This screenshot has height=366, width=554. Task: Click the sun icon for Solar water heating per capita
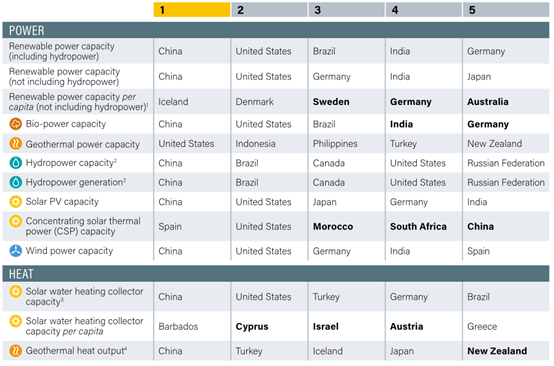tap(16, 321)
